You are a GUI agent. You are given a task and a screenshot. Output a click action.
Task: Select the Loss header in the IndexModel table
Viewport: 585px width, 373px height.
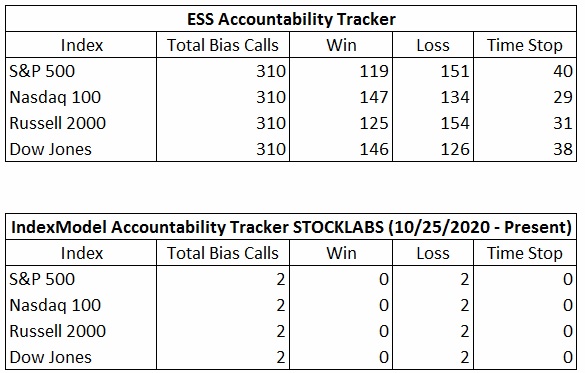point(433,253)
